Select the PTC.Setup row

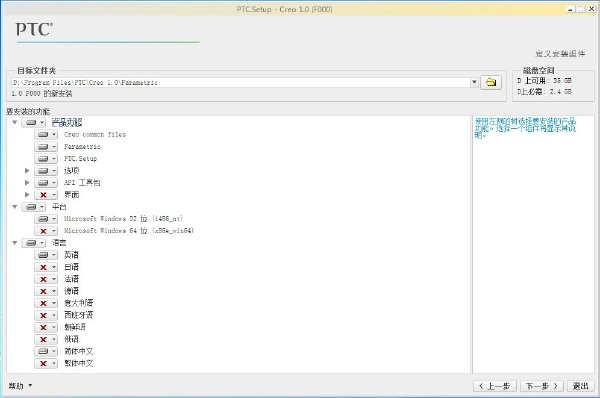[80, 158]
